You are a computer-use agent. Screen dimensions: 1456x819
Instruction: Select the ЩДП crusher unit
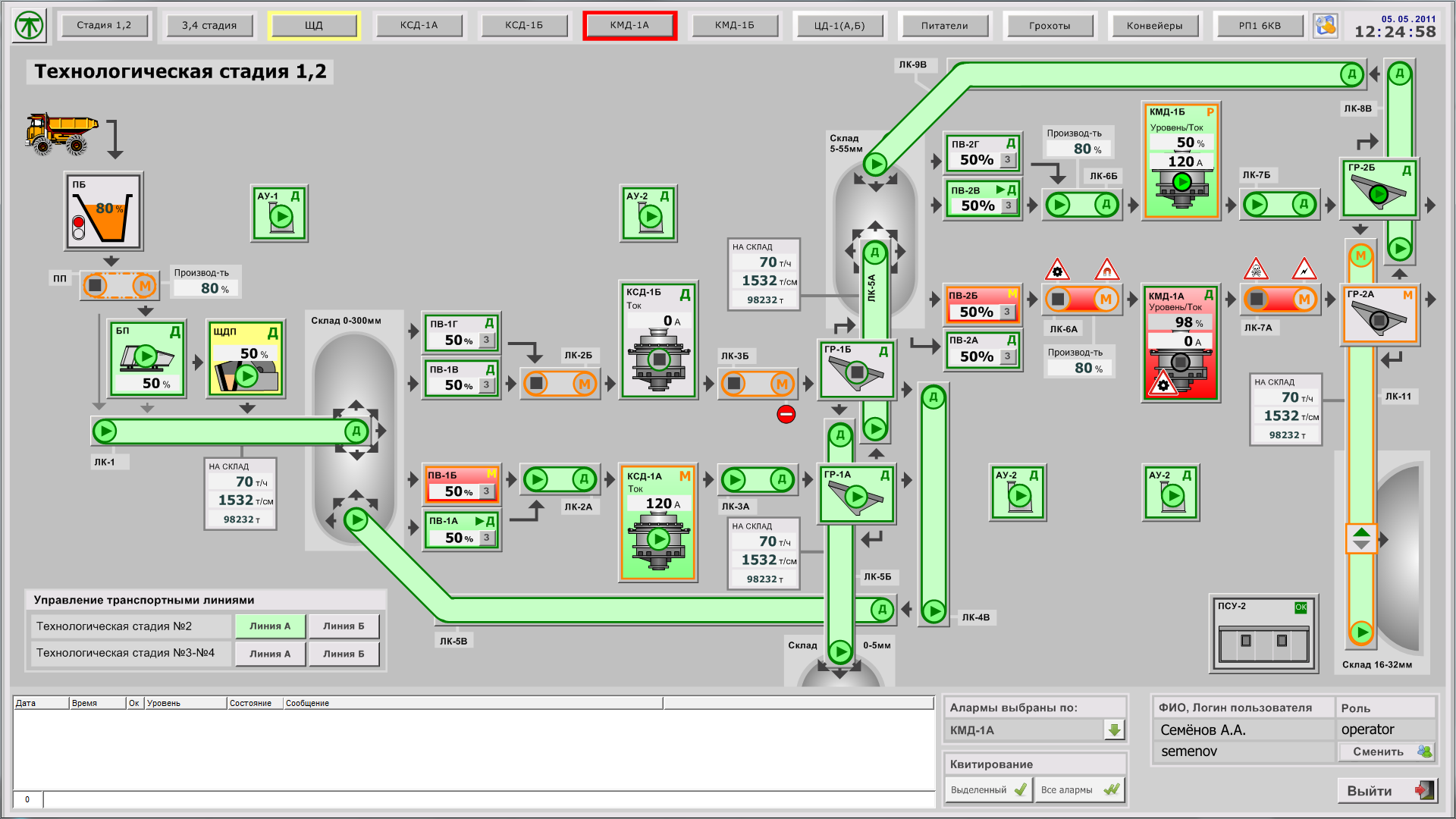click(x=246, y=359)
